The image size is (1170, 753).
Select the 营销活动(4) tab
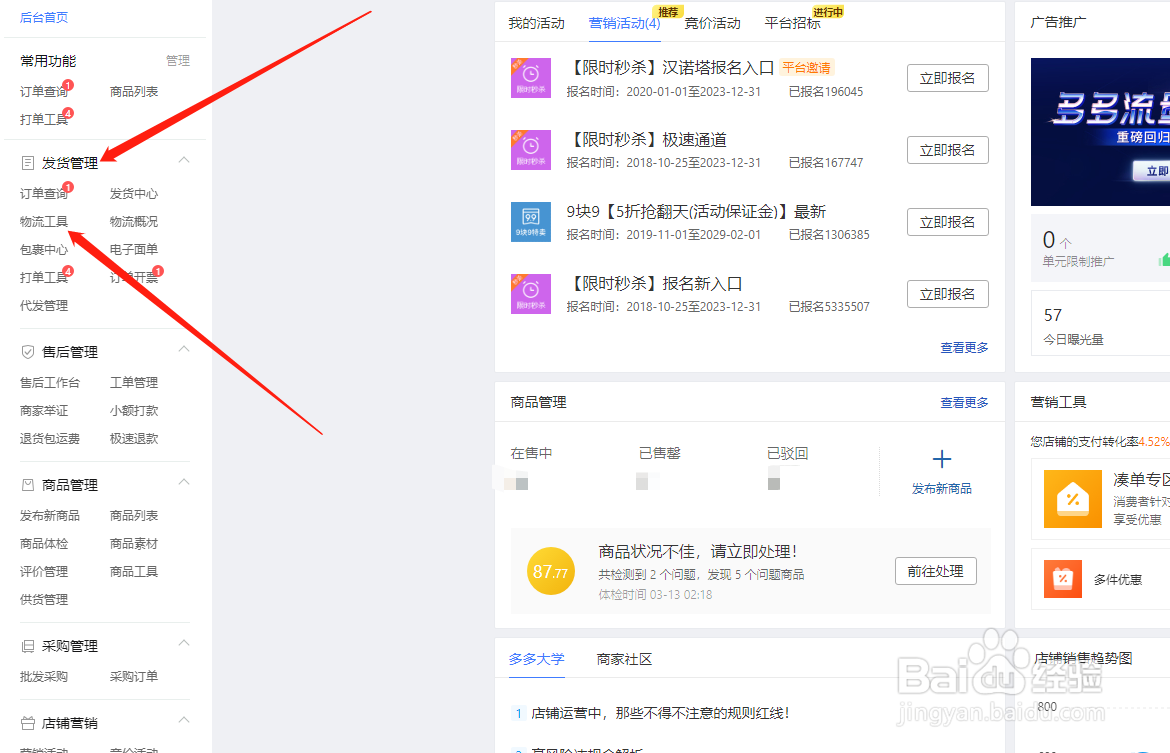click(625, 23)
